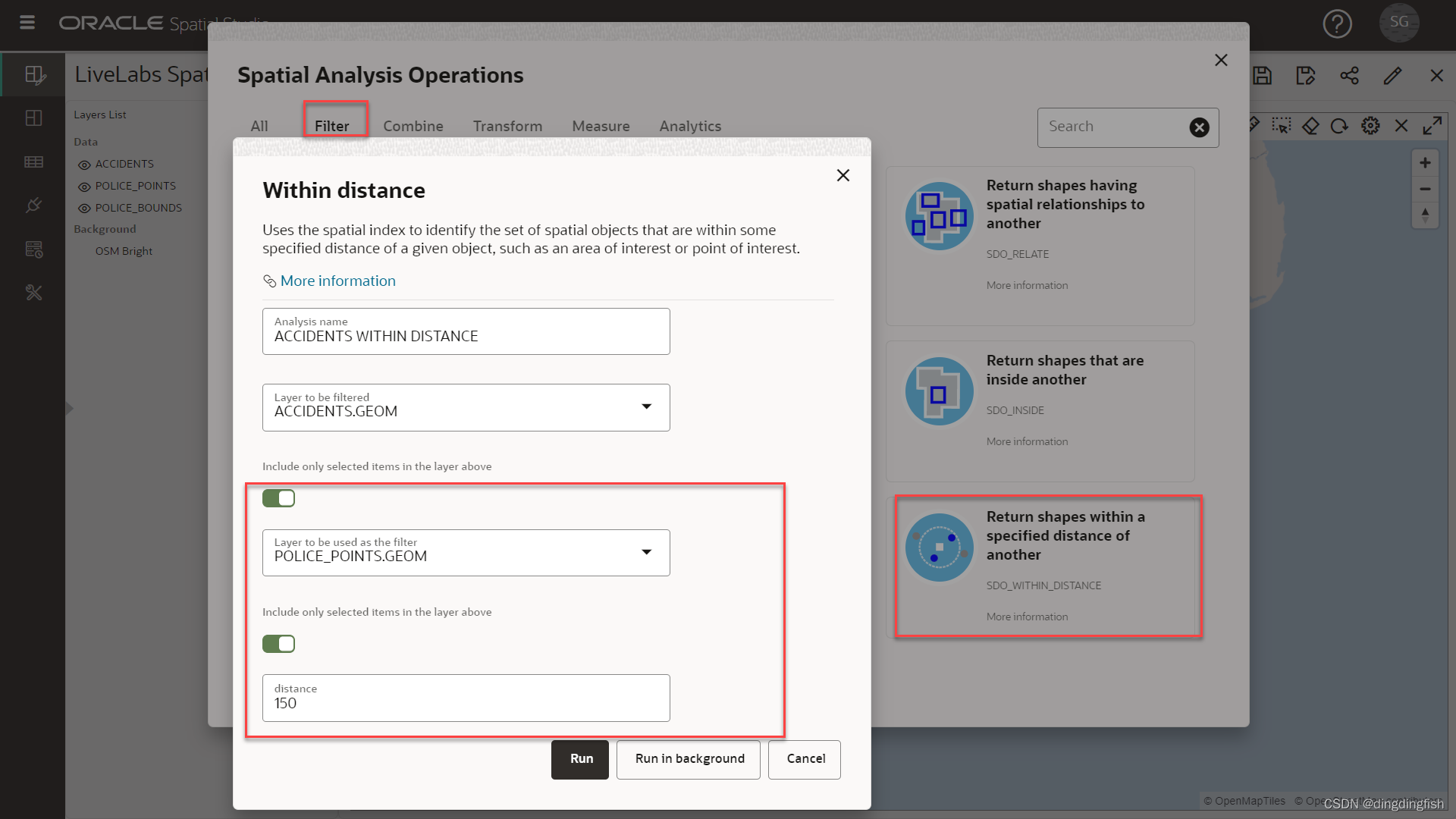
Task: Click the map zoom in button
Action: 1425,163
